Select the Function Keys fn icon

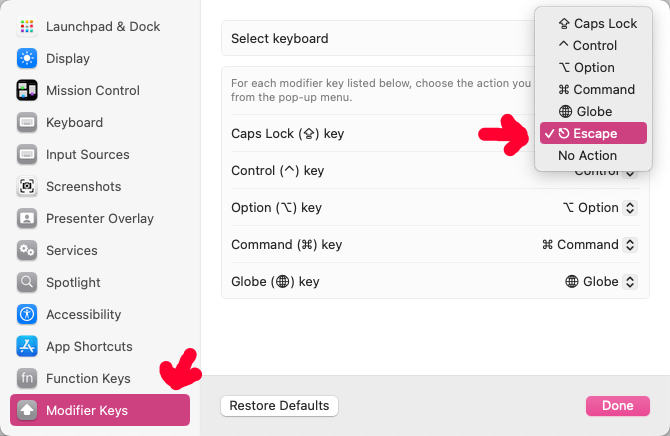[x=27, y=378]
